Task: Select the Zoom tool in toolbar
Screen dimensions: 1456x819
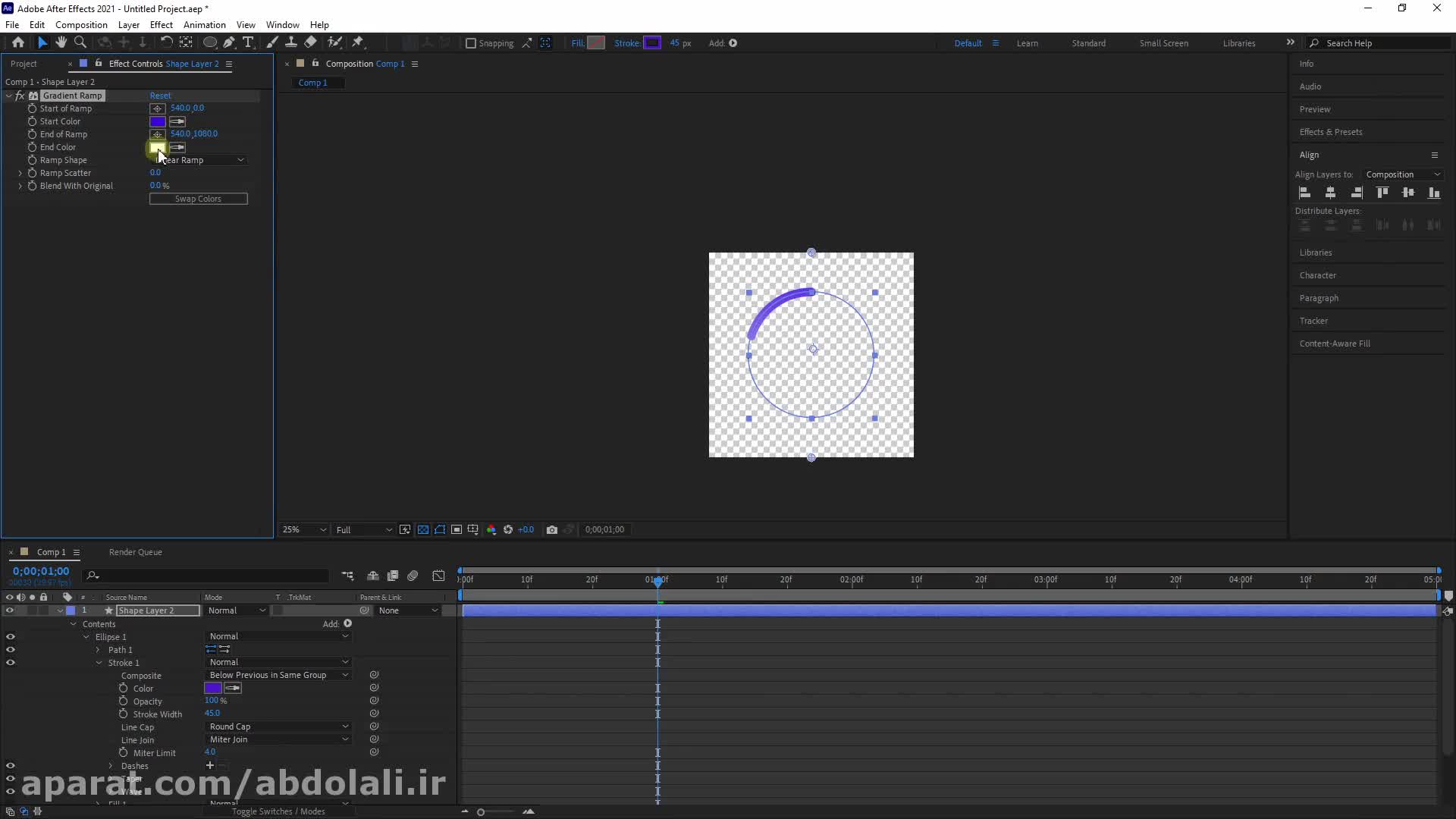Action: pyautogui.click(x=80, y=42)
